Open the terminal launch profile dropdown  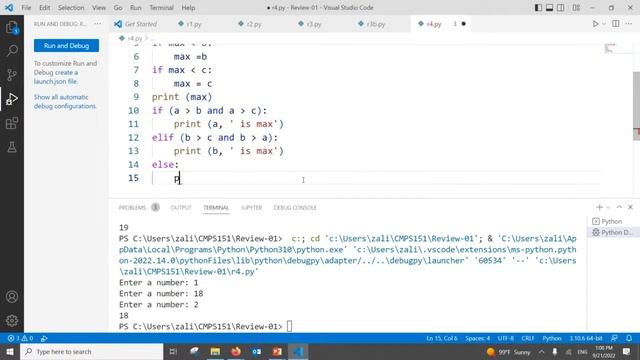click(x=608, y=207)
